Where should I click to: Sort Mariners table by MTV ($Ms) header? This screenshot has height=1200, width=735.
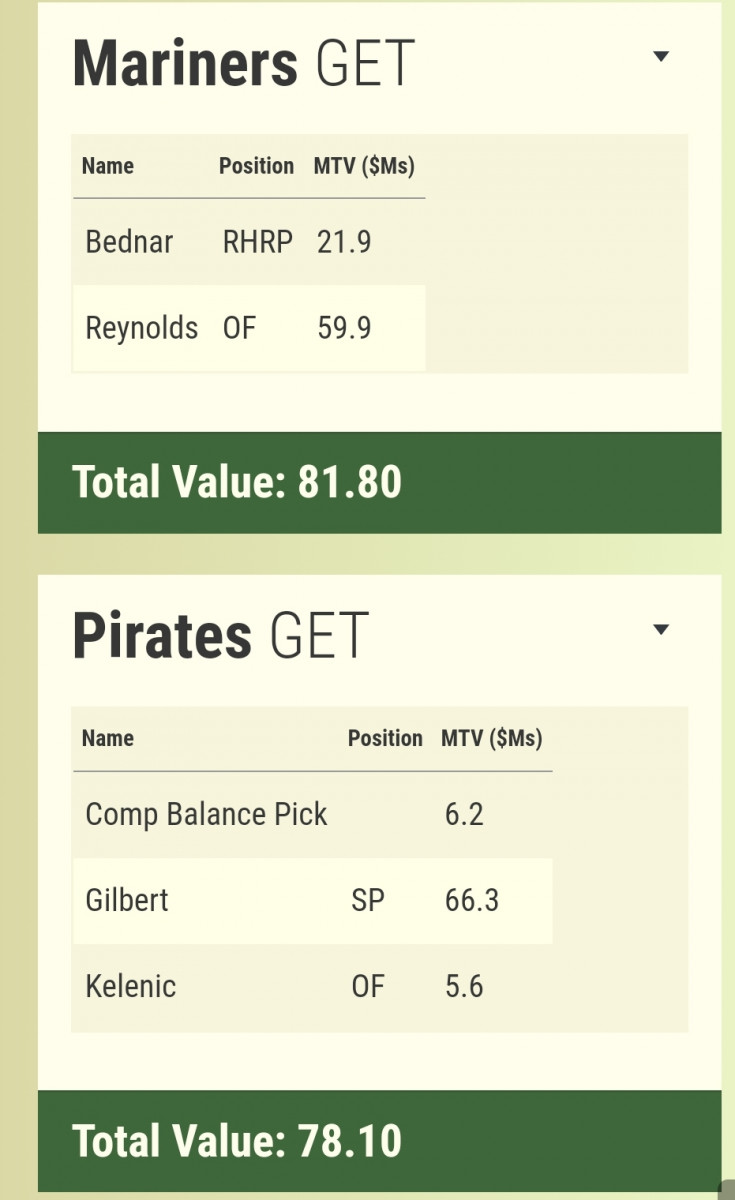(x=364, y=166)
